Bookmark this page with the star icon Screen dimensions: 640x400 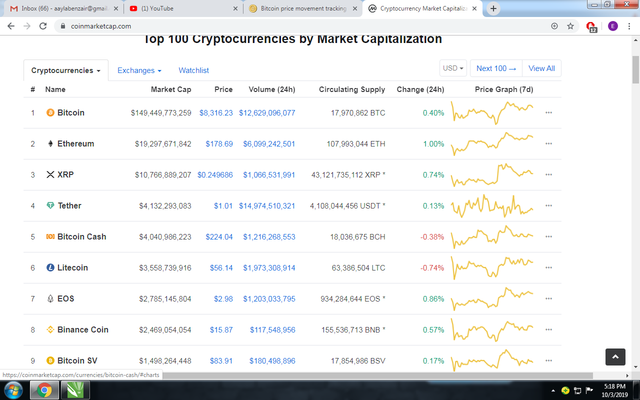point(570,26)
